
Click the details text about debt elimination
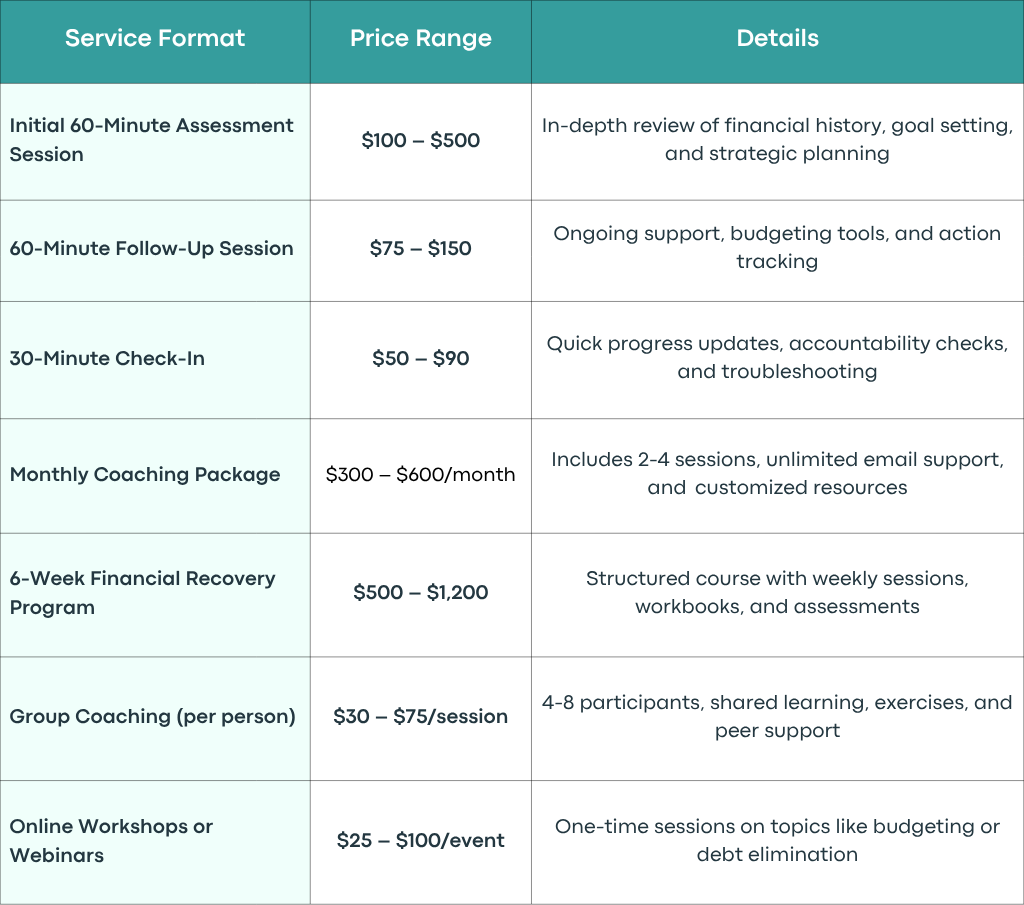777,840
